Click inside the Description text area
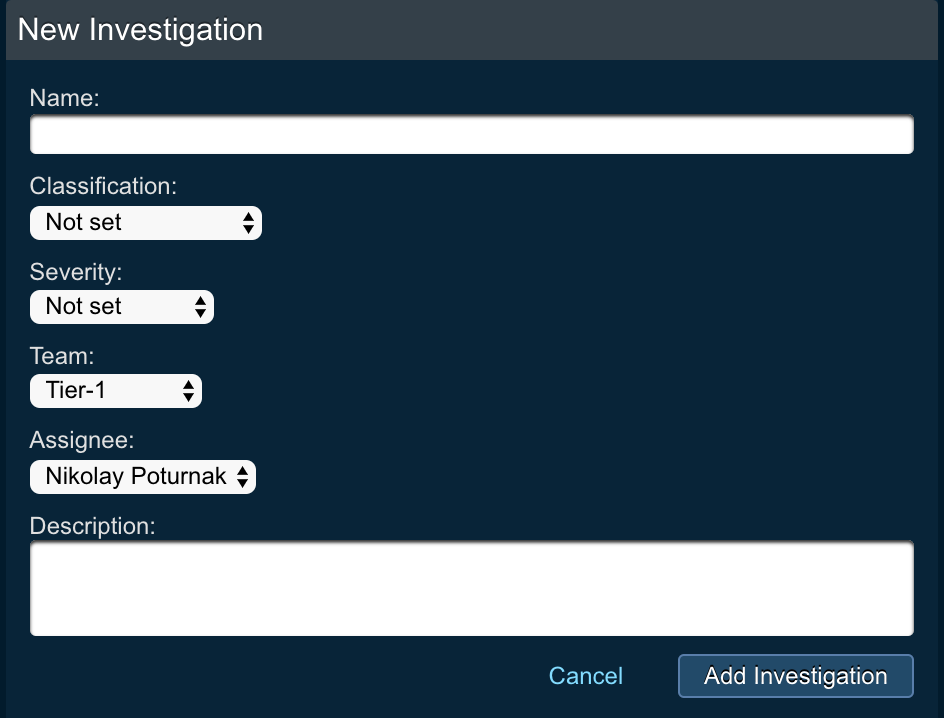This screenshot has height=718, width=944. tap(471, 589)
